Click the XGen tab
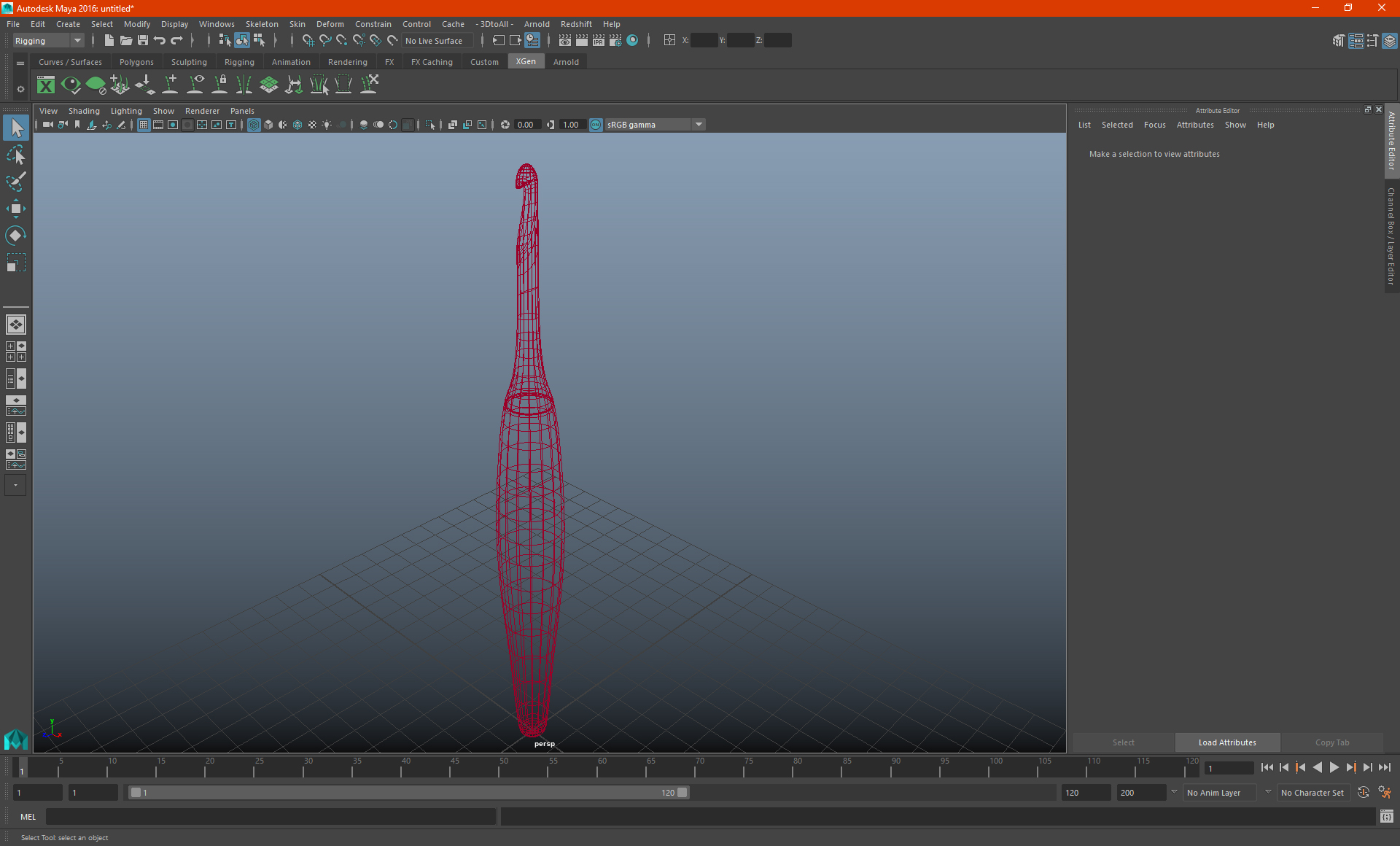 pyautogui.click(x=526, y=61)
